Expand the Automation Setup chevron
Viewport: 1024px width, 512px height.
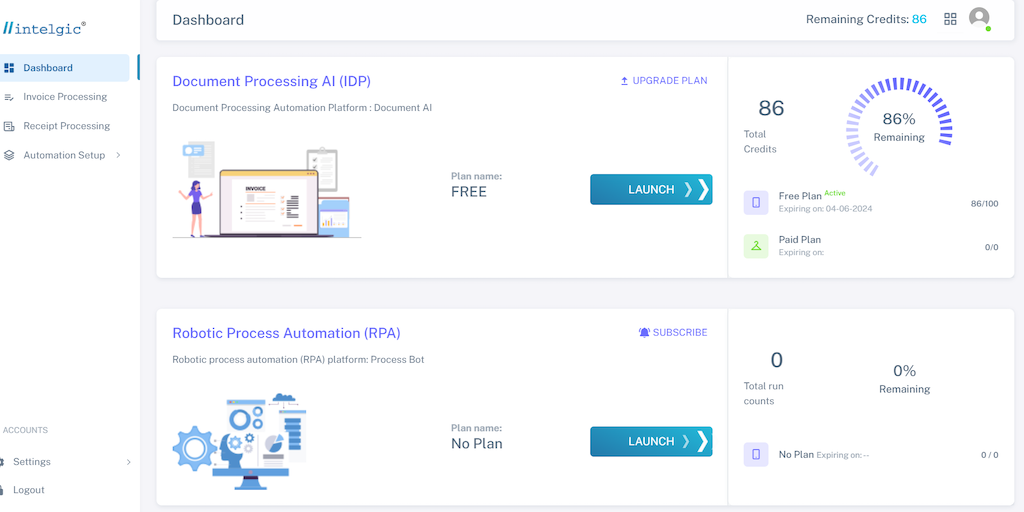118,155
